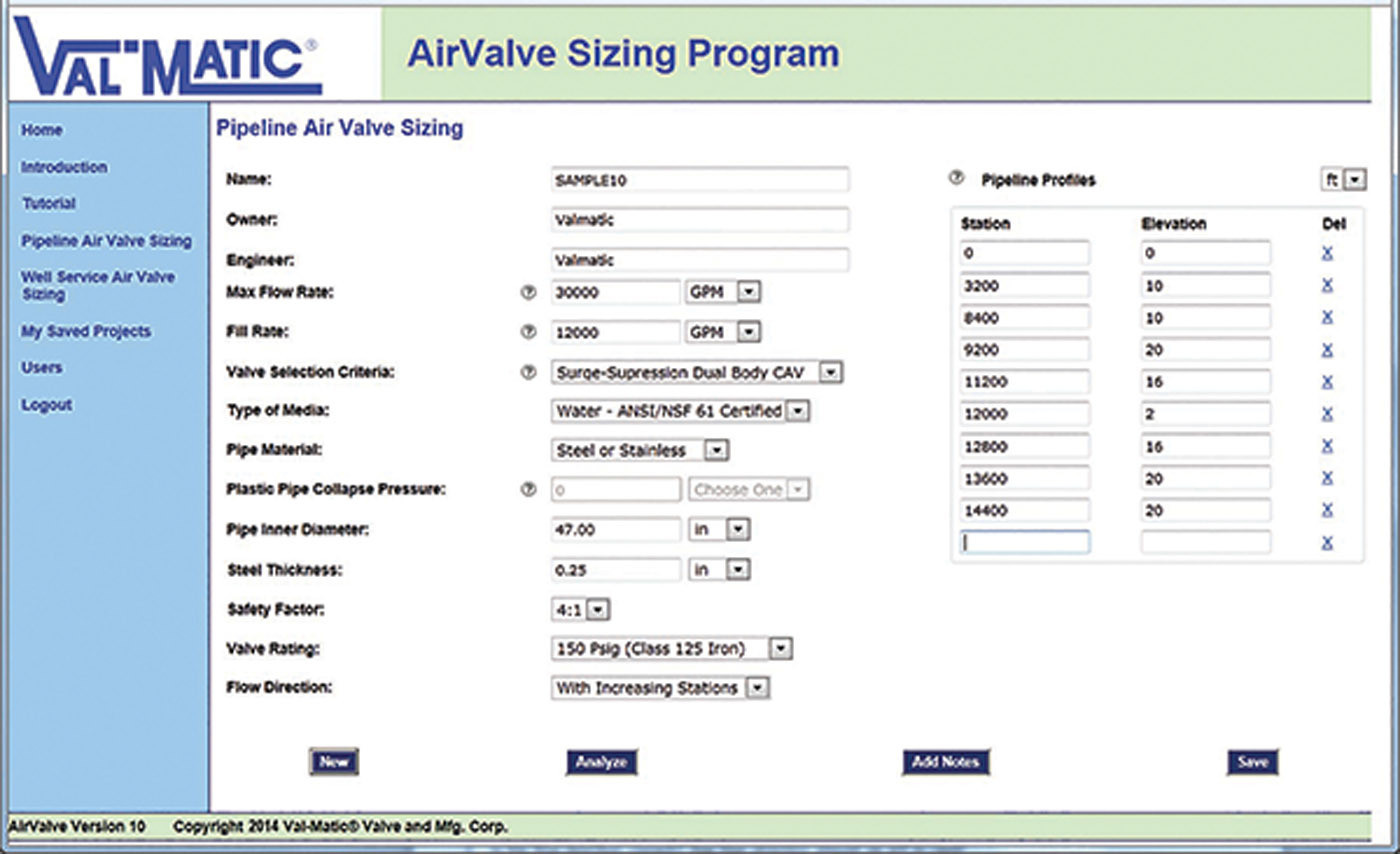
Task: Click the Engineer input field
Action: (x=700, y=260)
